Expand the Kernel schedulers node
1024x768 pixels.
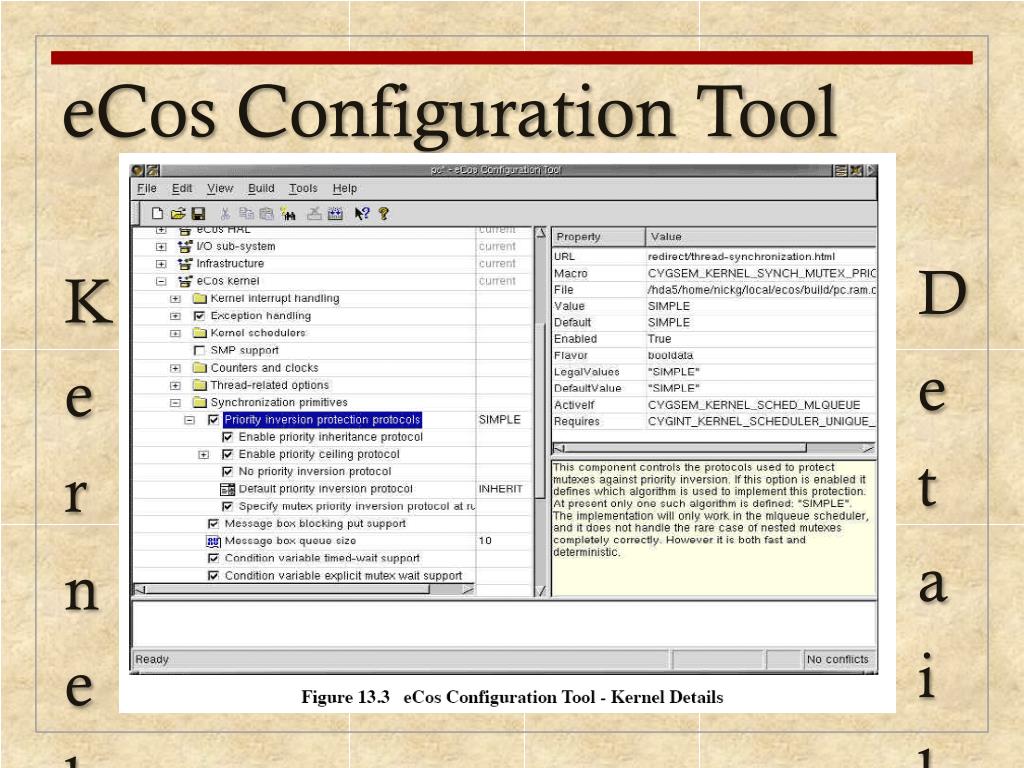click(x=175, y=333)
